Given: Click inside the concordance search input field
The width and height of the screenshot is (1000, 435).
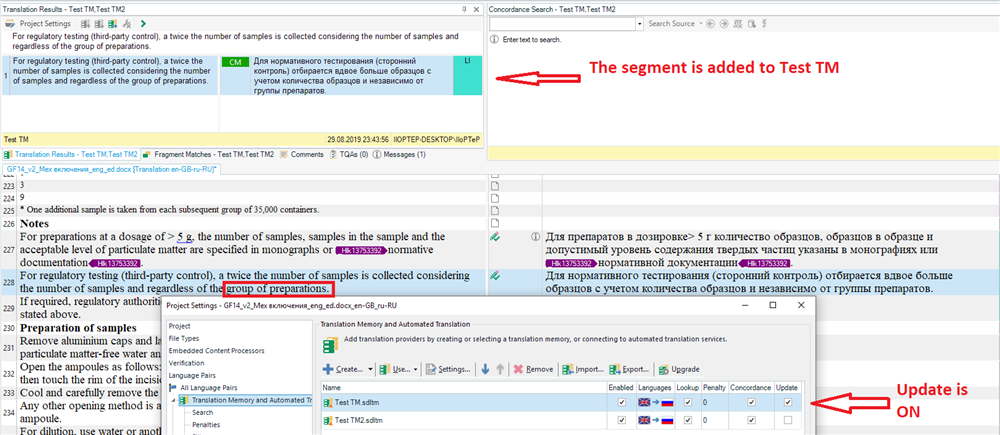Looking at the screenshot, I should click(562, 24).
